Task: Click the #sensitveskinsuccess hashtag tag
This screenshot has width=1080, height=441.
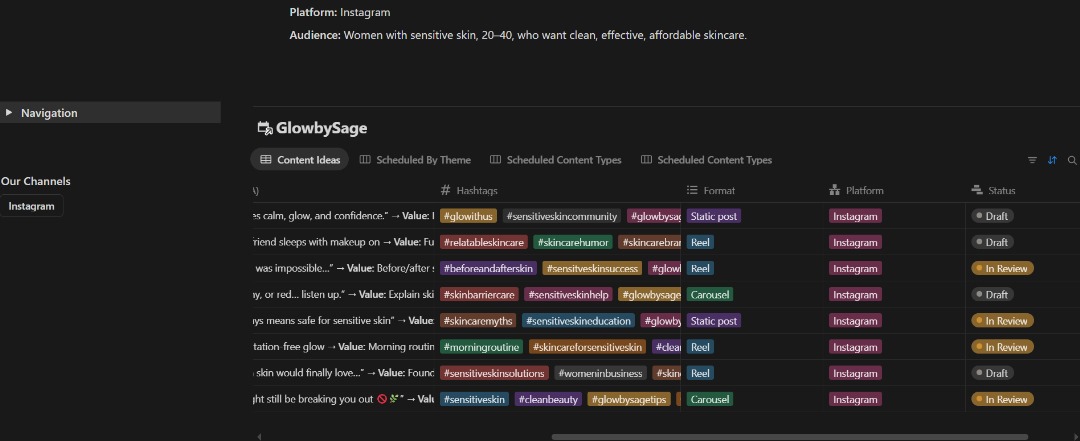Action: point(592,269)
